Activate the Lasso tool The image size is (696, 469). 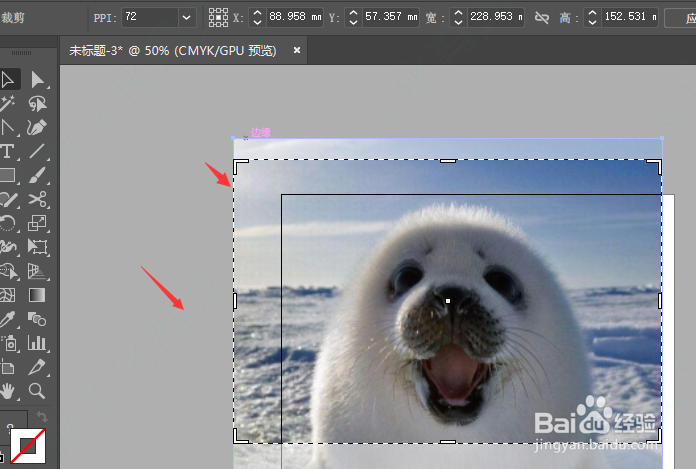pyautogui.click(x=38, y=104)
